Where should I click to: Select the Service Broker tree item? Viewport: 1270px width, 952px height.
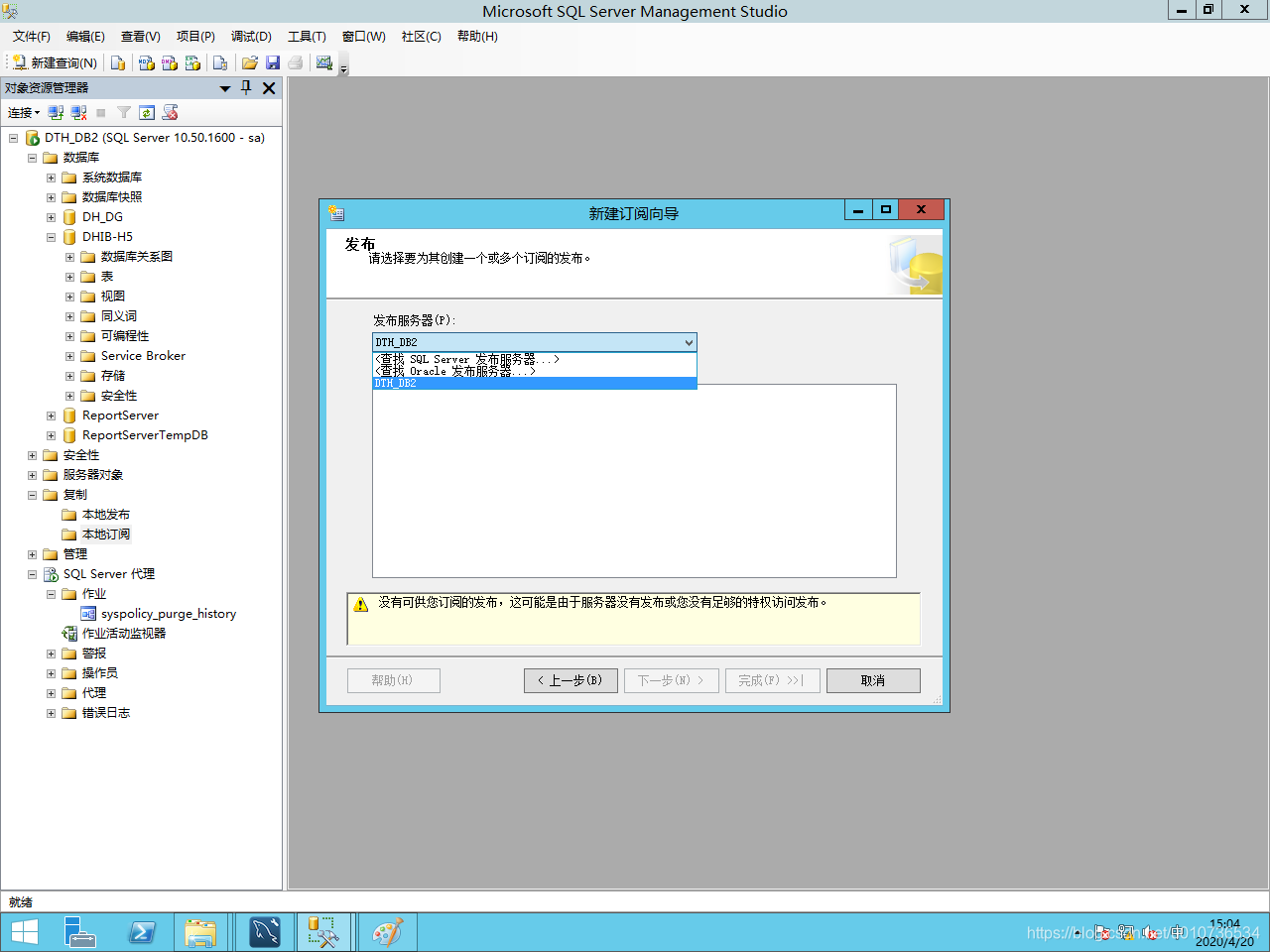pyautogui.click(x=143, y=356)
